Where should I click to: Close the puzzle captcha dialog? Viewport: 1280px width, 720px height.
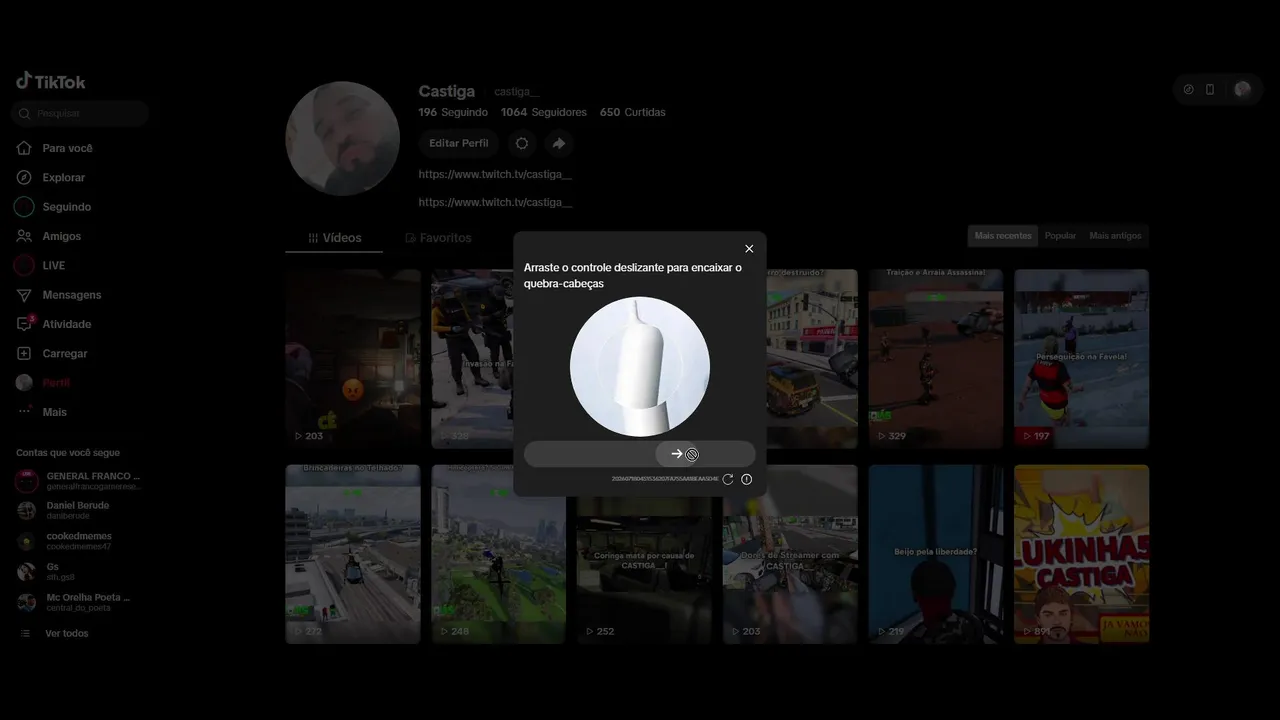[749, 249]
